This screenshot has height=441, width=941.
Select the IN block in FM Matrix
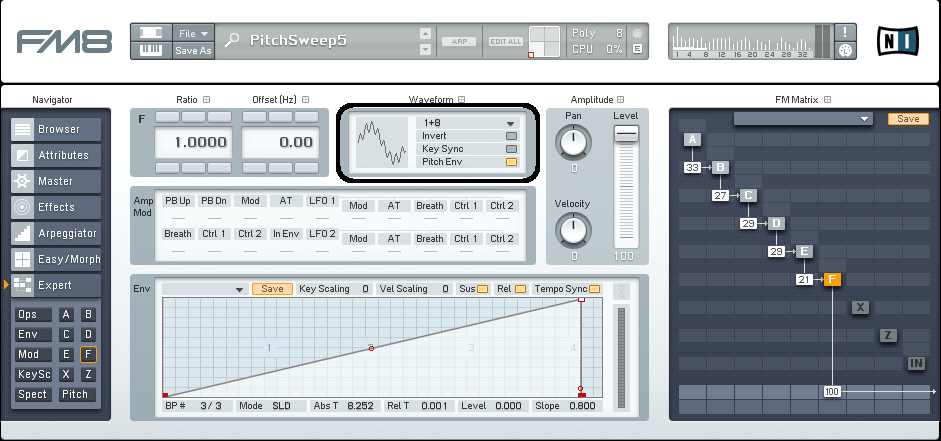click(916, 364)
